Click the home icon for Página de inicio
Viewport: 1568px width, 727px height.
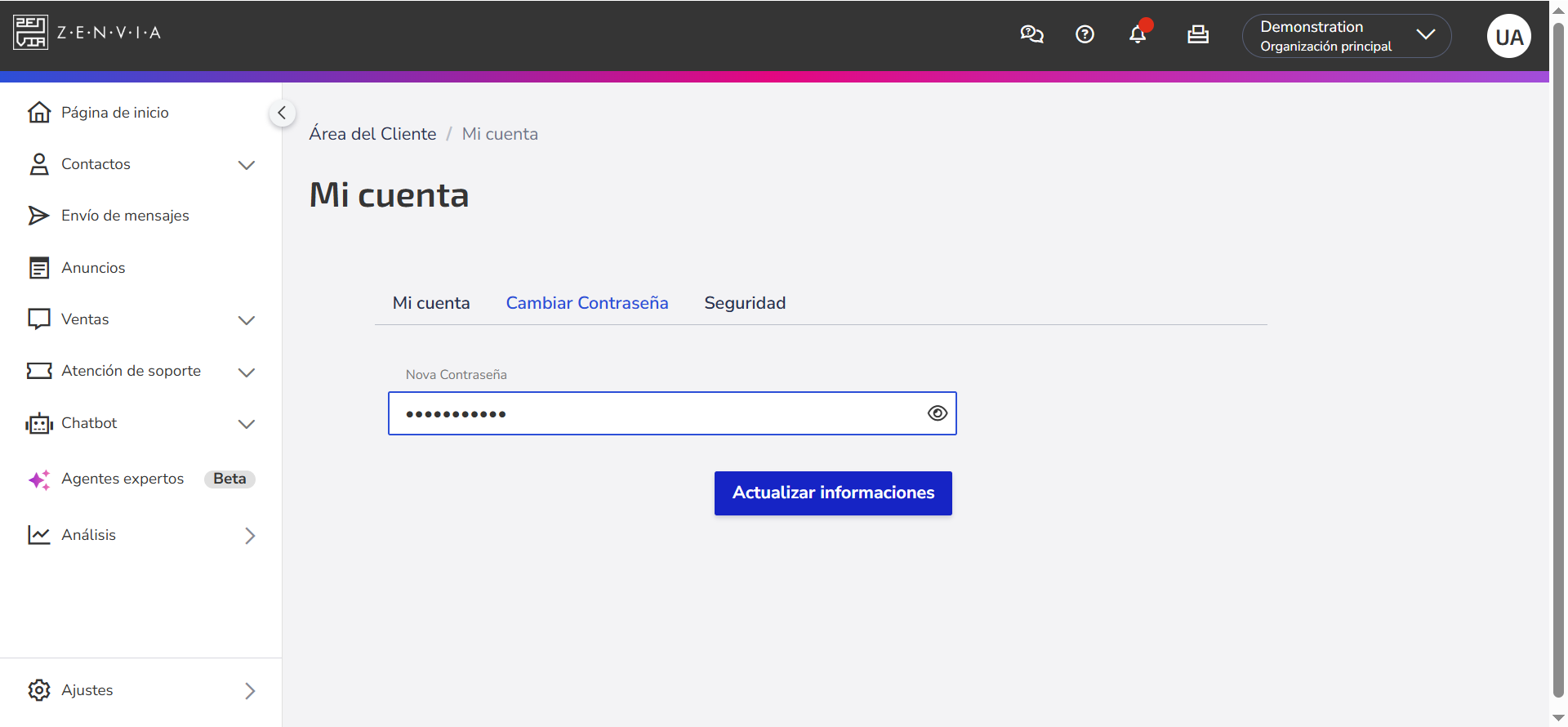[38, 112]
